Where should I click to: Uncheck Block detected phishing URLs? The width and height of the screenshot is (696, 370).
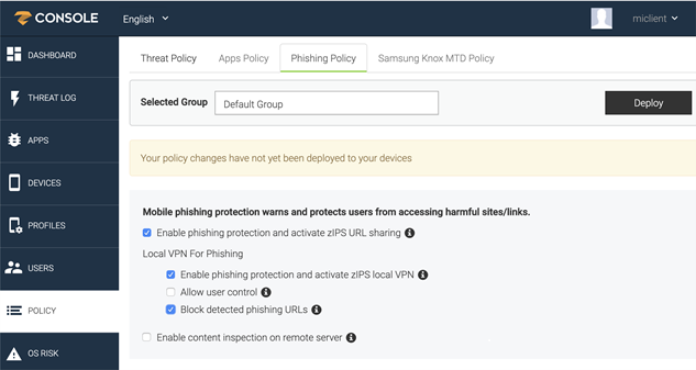point(170,309)
